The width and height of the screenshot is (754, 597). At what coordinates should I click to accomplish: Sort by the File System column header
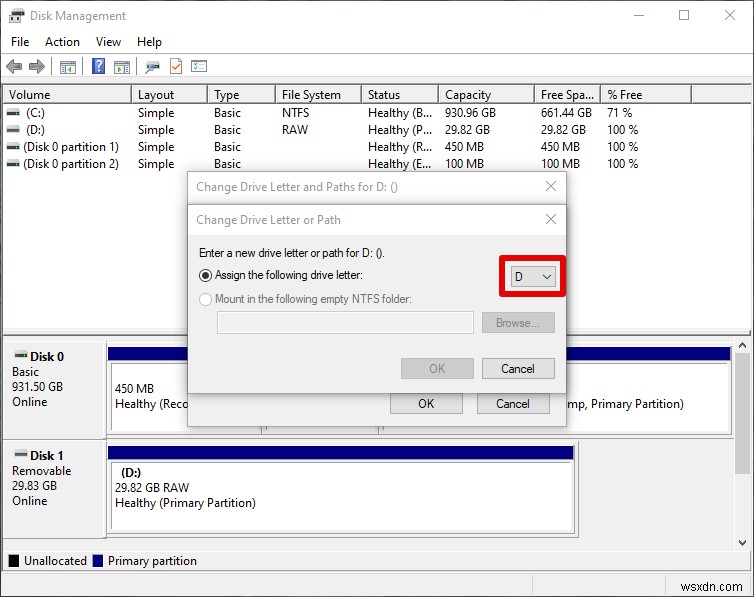(x=318, y=94)
